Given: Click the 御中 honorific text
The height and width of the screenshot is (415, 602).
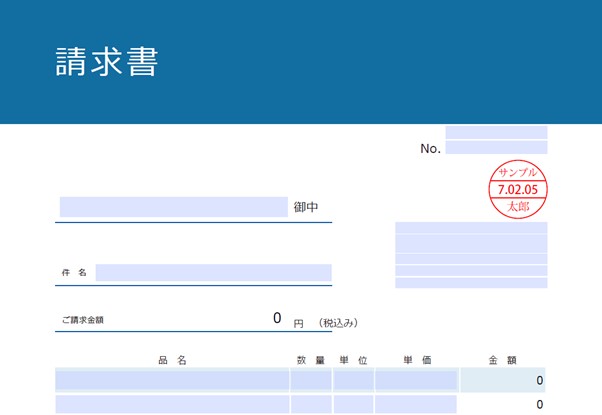Looking at the screenshot, I should pos(306,208).
